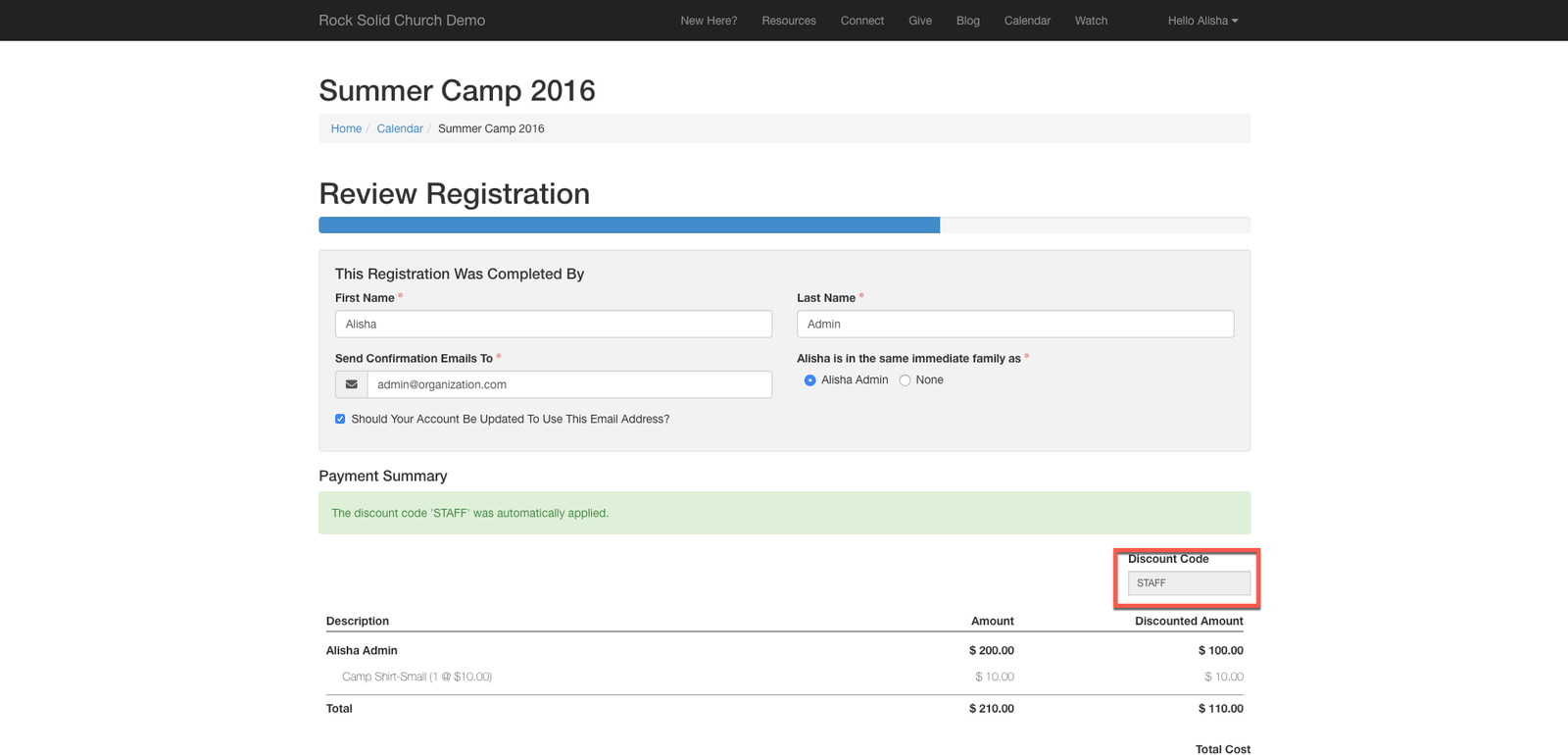1568x755 pixels.
Task: Click the confirmation email address field
Action: tap(569, 384)
